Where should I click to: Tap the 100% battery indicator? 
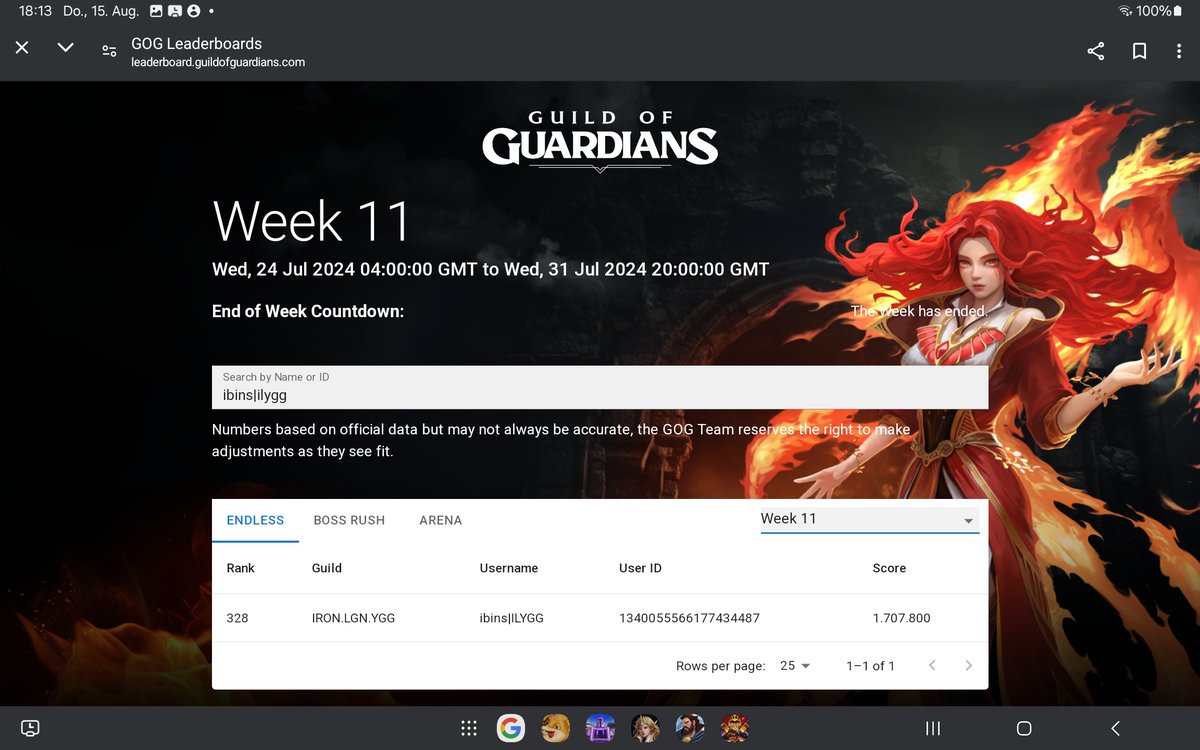click(1159, 11)
